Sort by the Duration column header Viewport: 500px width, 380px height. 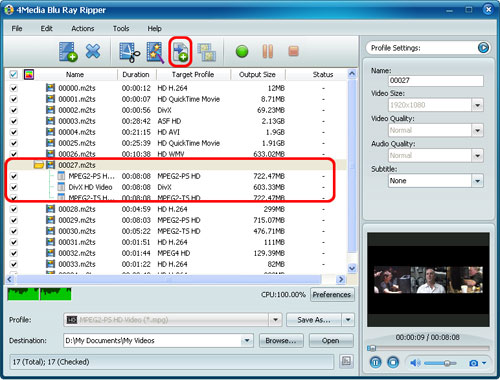137,74
